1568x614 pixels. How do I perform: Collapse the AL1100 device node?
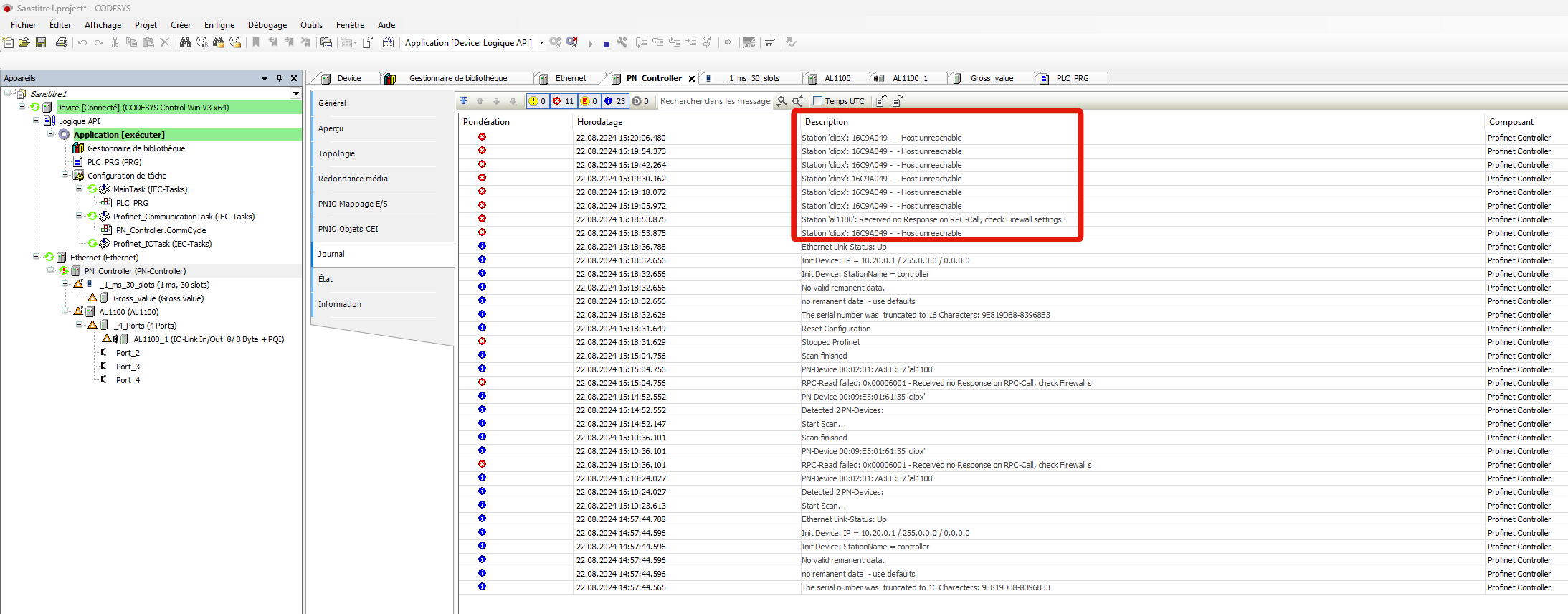point(65,312)
